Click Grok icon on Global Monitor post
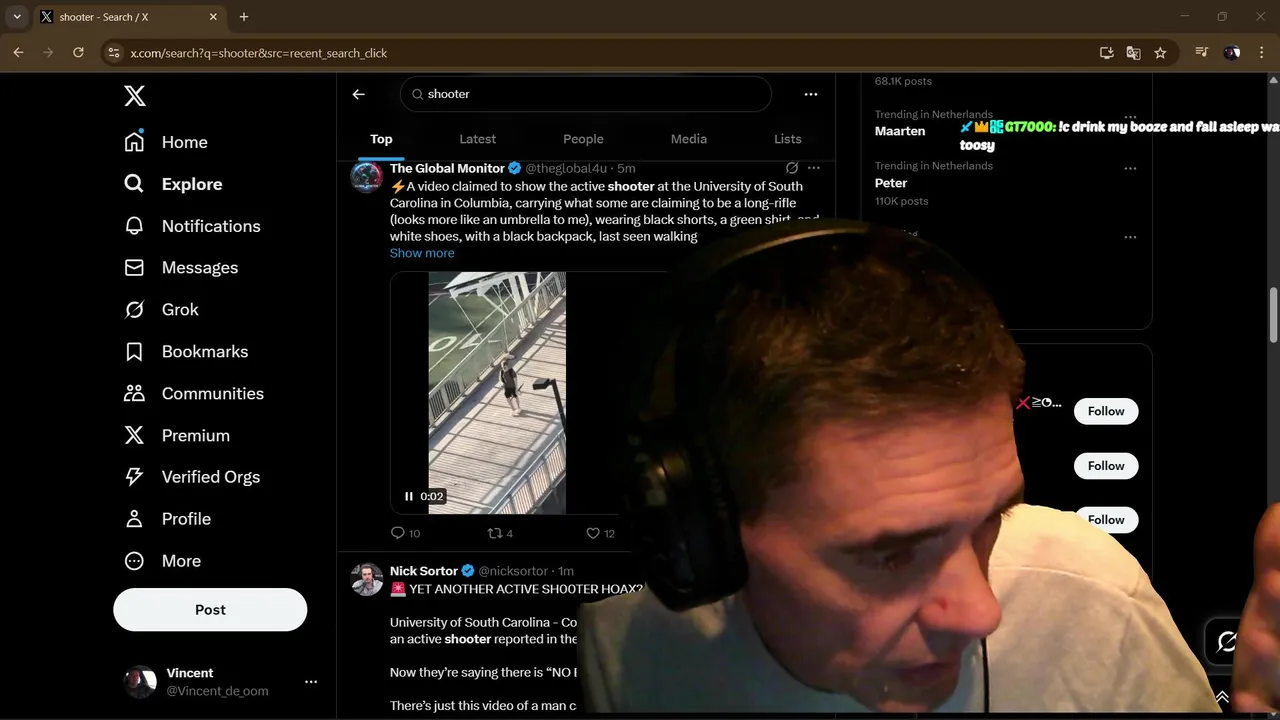This screenshot has width=1280, height=720. [x=792, y=168]
